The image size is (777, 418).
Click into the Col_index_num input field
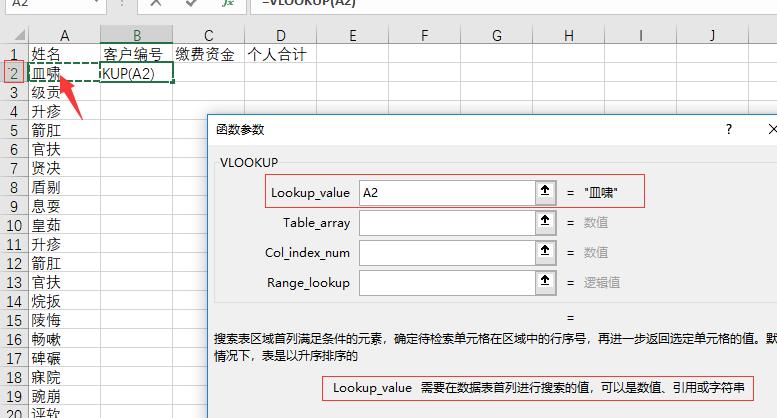coord(446,253)
